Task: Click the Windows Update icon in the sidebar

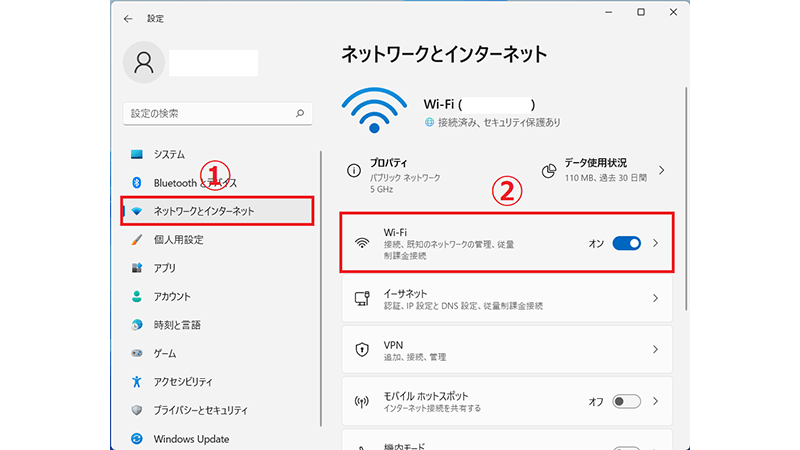Action: (x=138, y=439)
